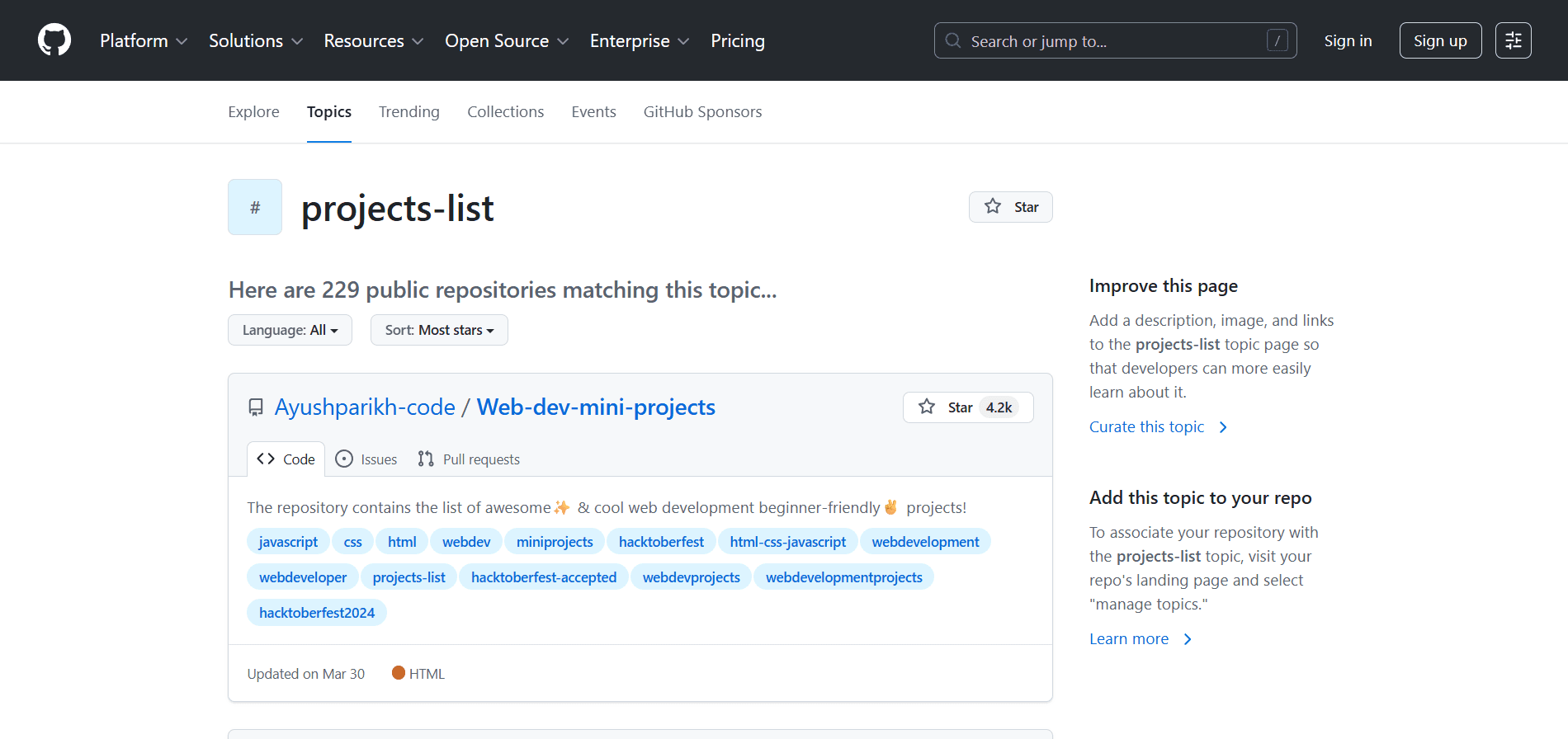Click the Issues circle icon
Image resolution: width=1568 pixels, height=739 pixels.
point(344,459)
